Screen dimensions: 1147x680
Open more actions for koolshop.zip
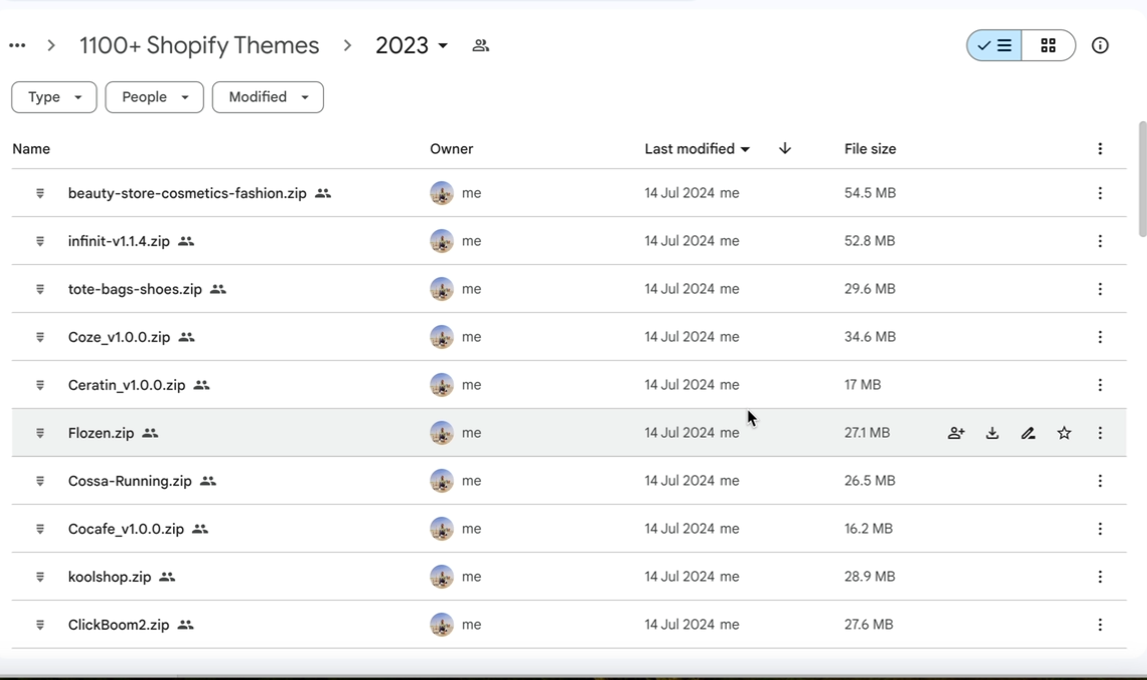coord(1100,577)
